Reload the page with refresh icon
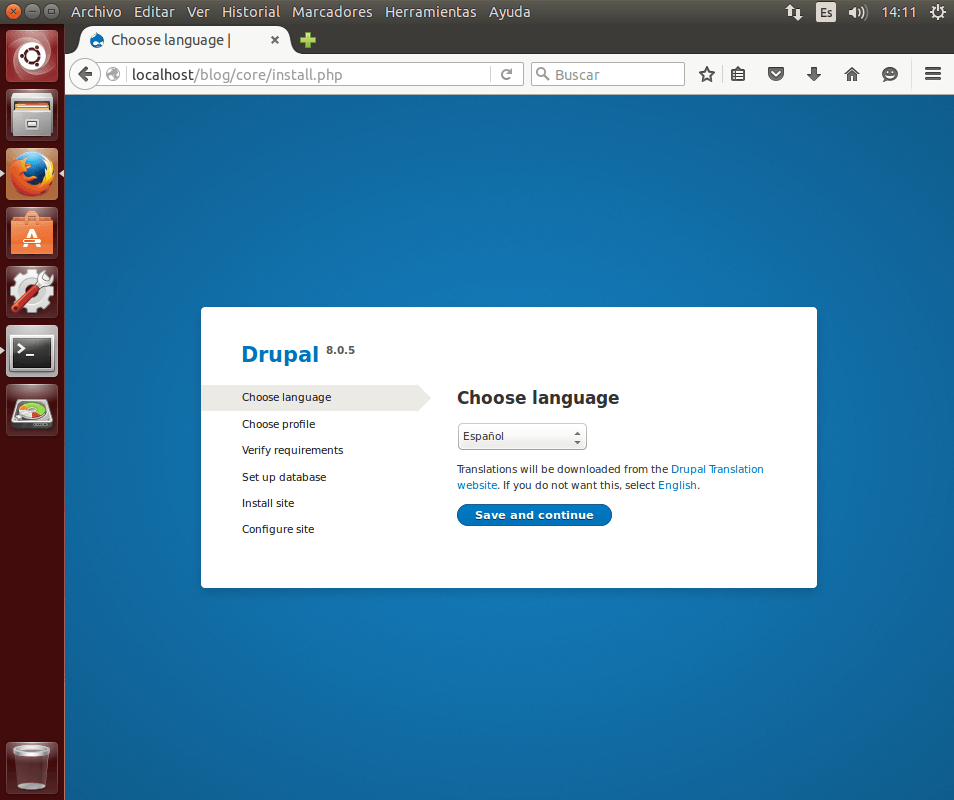Viewport: 954px width, 800px height. click(506, 74)
